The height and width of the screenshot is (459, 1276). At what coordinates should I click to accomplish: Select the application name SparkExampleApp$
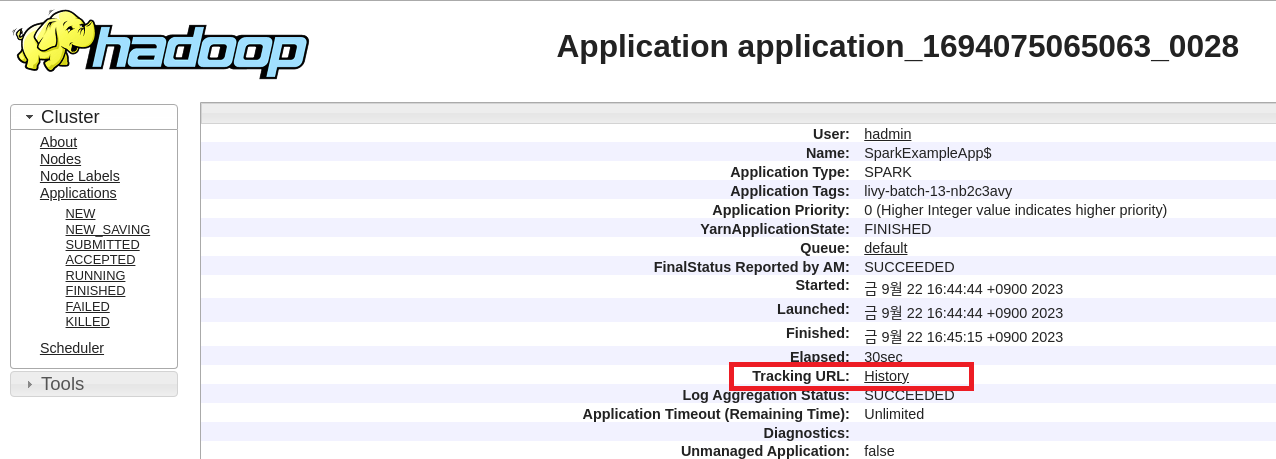pos(928,153)
